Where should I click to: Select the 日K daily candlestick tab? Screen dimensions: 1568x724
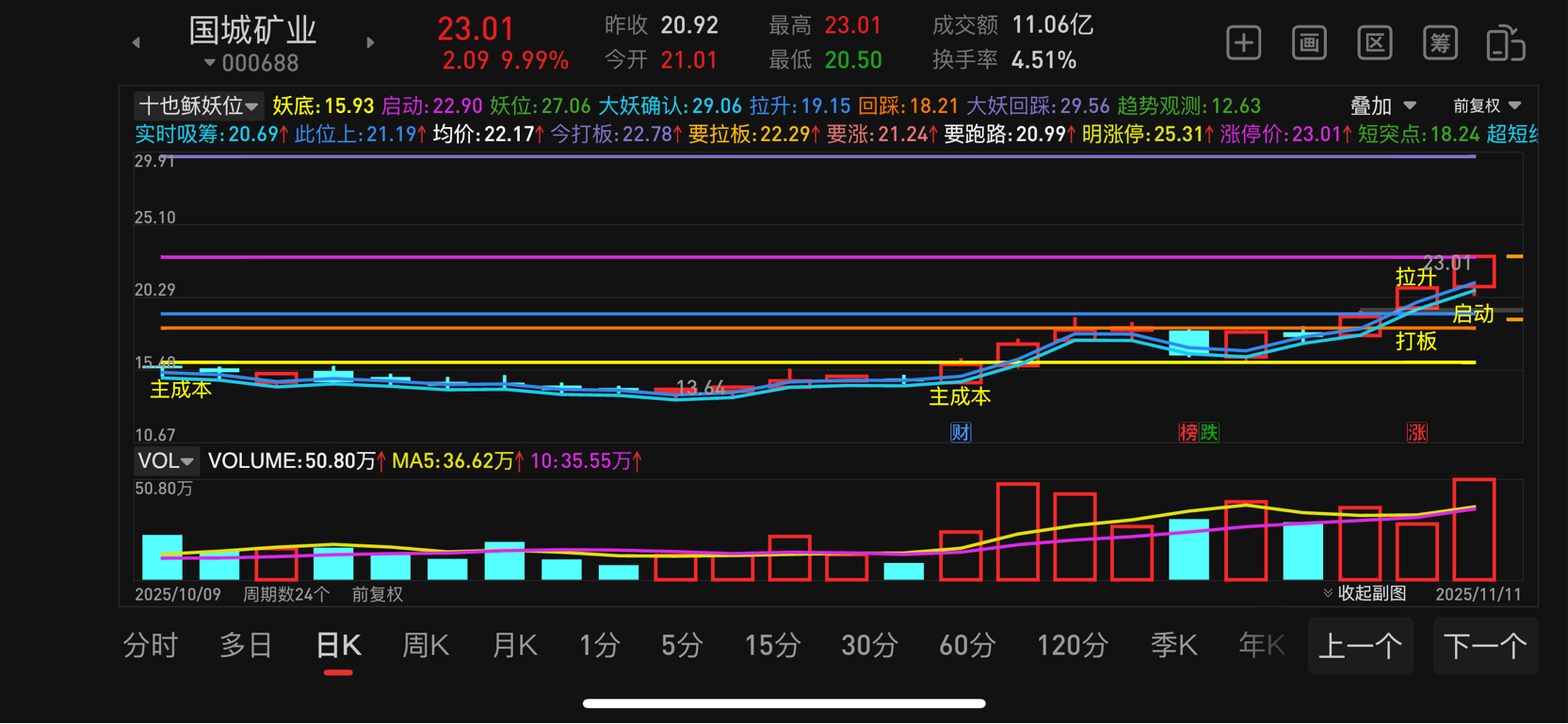click(x=338, y=646)
